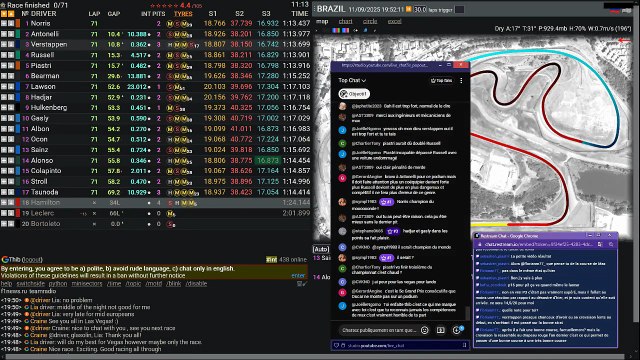This screenshot has height=360, width=640.
Task: Toggle first checkbox in Leclerc row
Action: (x=4, y=213)
